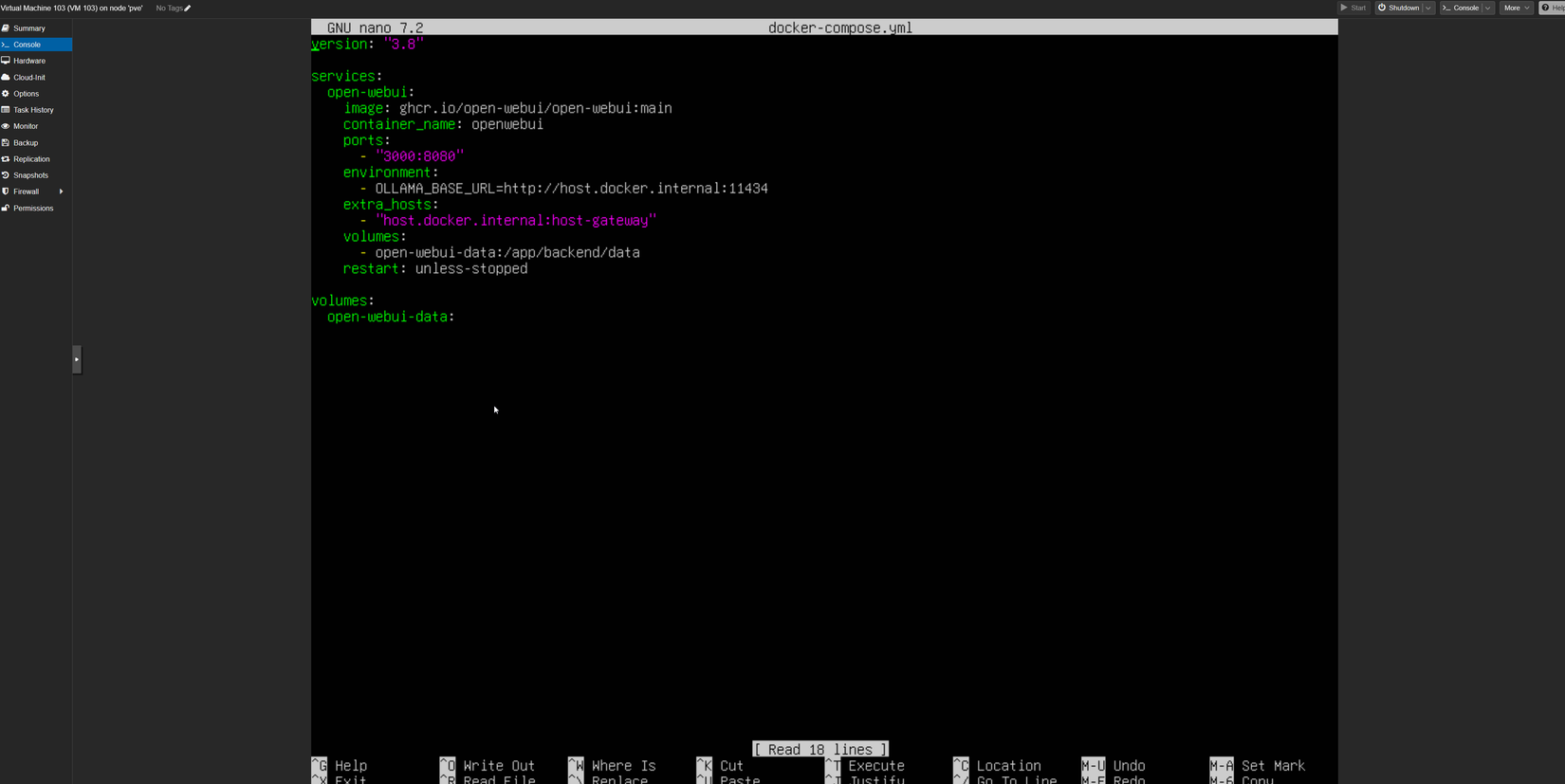This screenshot has height=784, width=1565.
Task: Click the '^G Help' shortcut hint
Action: 340,766
